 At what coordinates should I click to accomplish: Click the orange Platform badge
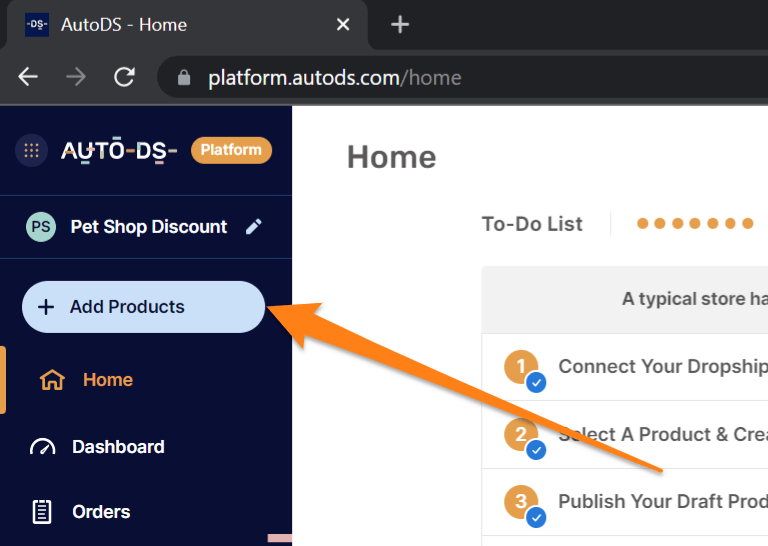[231, 150]
